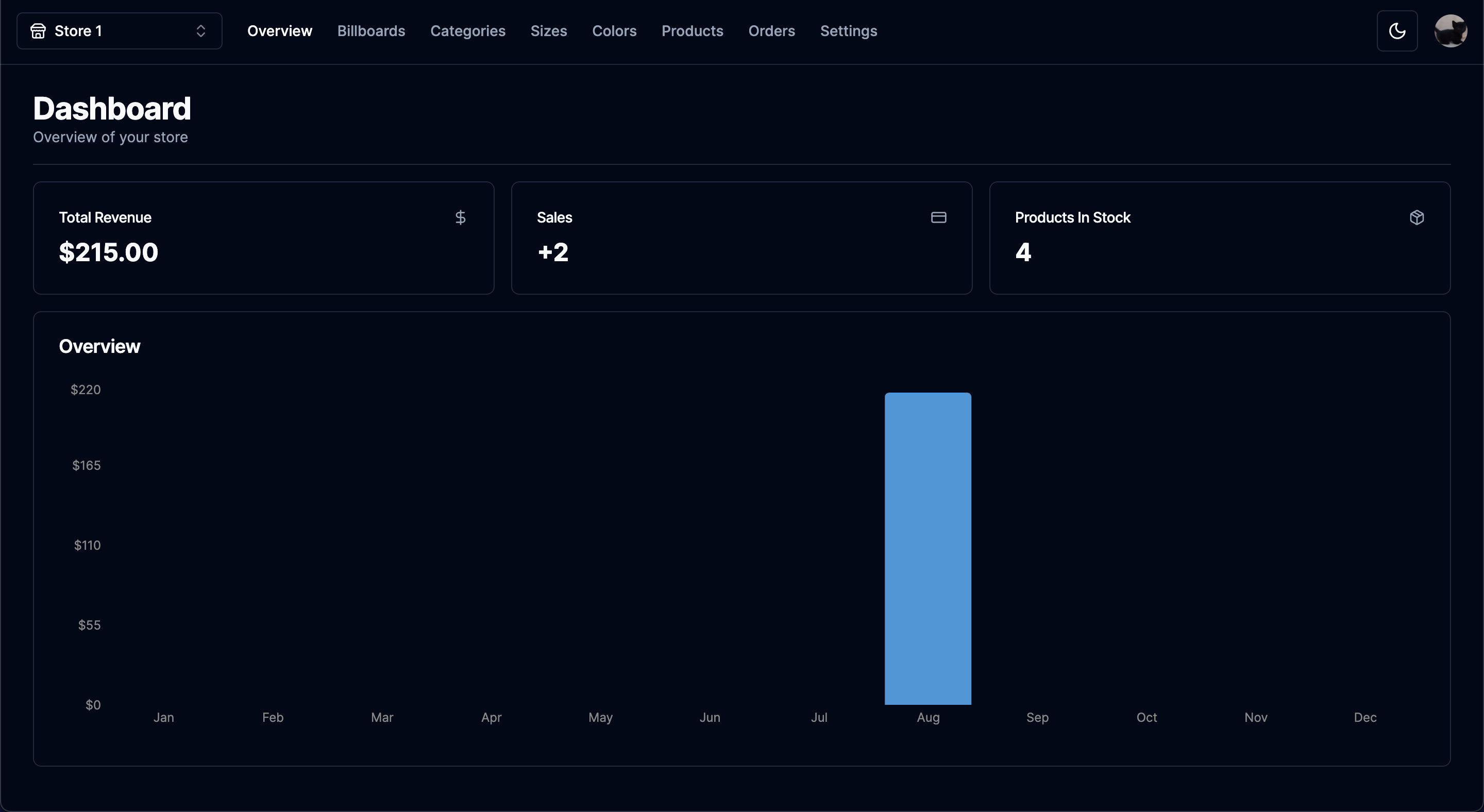This screenshot has height=812, width=1484.
Task: Switch to the Products section
Action: (693, 30)
